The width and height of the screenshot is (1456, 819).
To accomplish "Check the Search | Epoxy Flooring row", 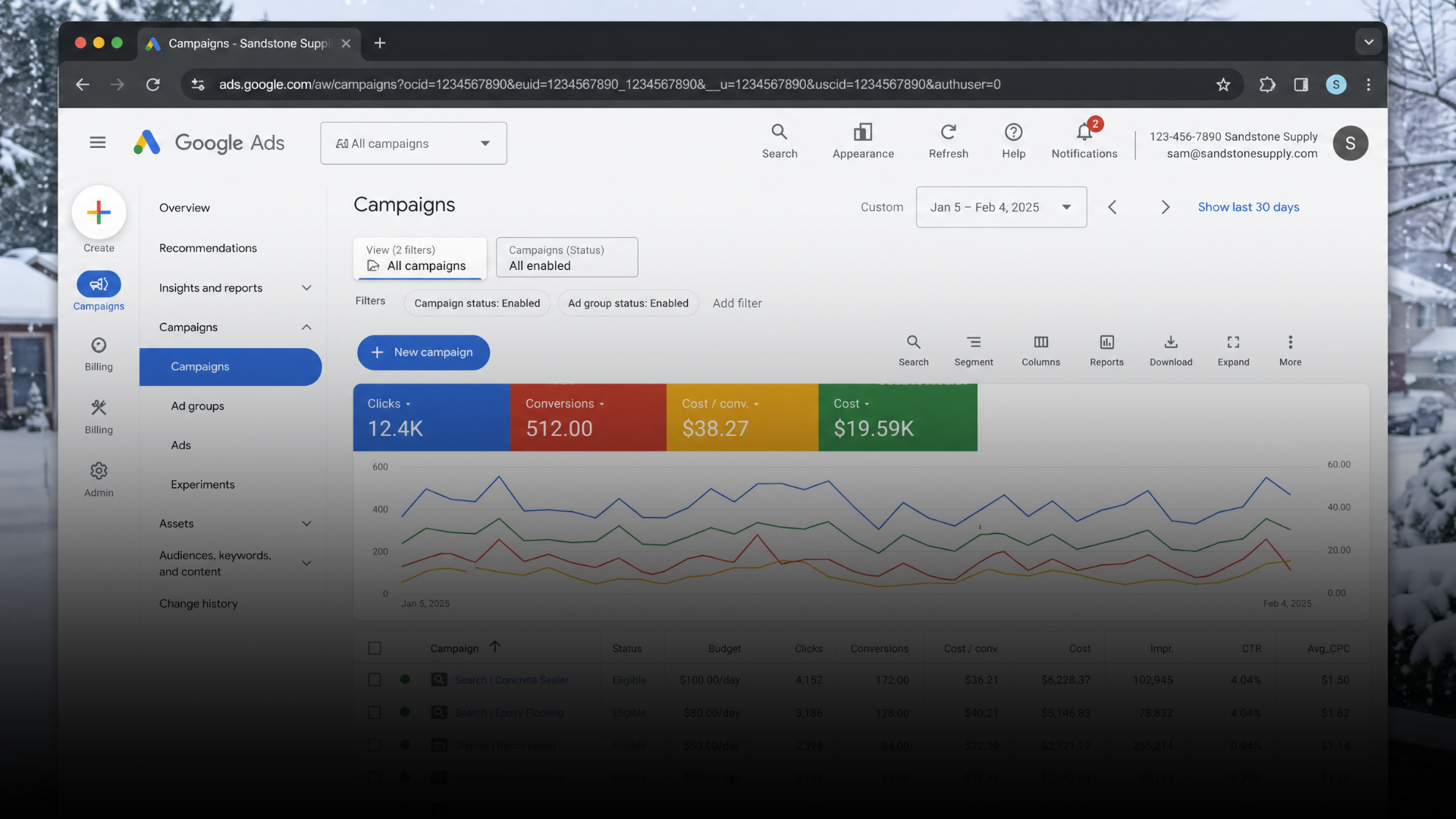I will 375,713.
